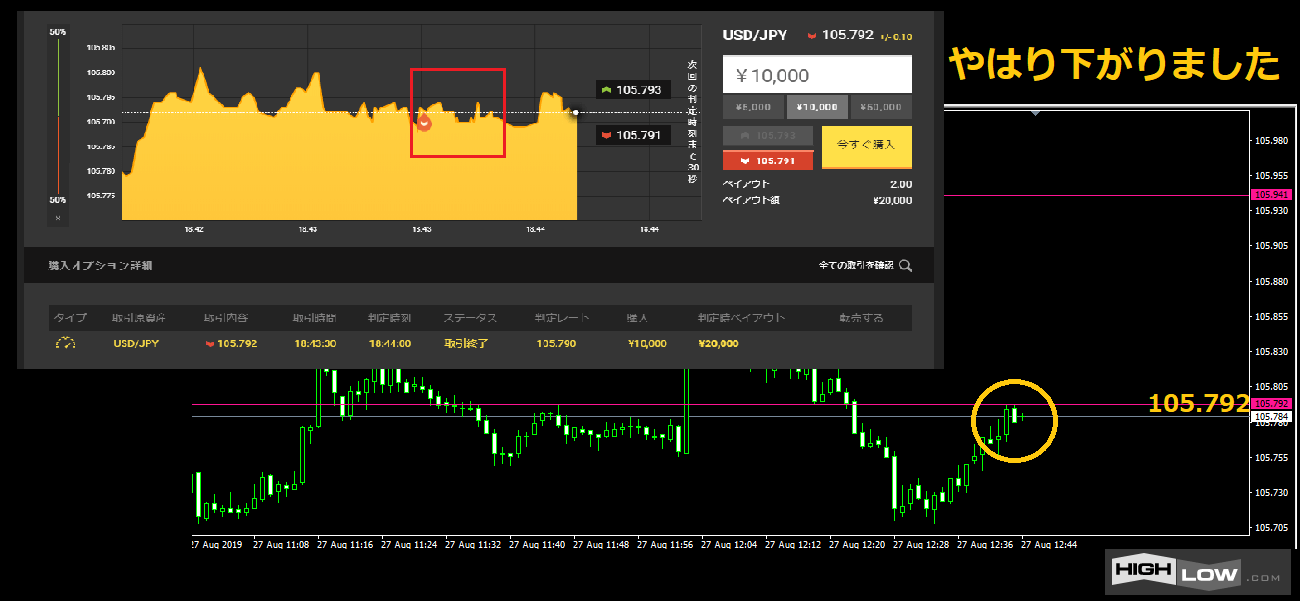Choose the ¥10,000 preset amount
The width and height of the screenshot is (1300, 601).
point(817,107)
